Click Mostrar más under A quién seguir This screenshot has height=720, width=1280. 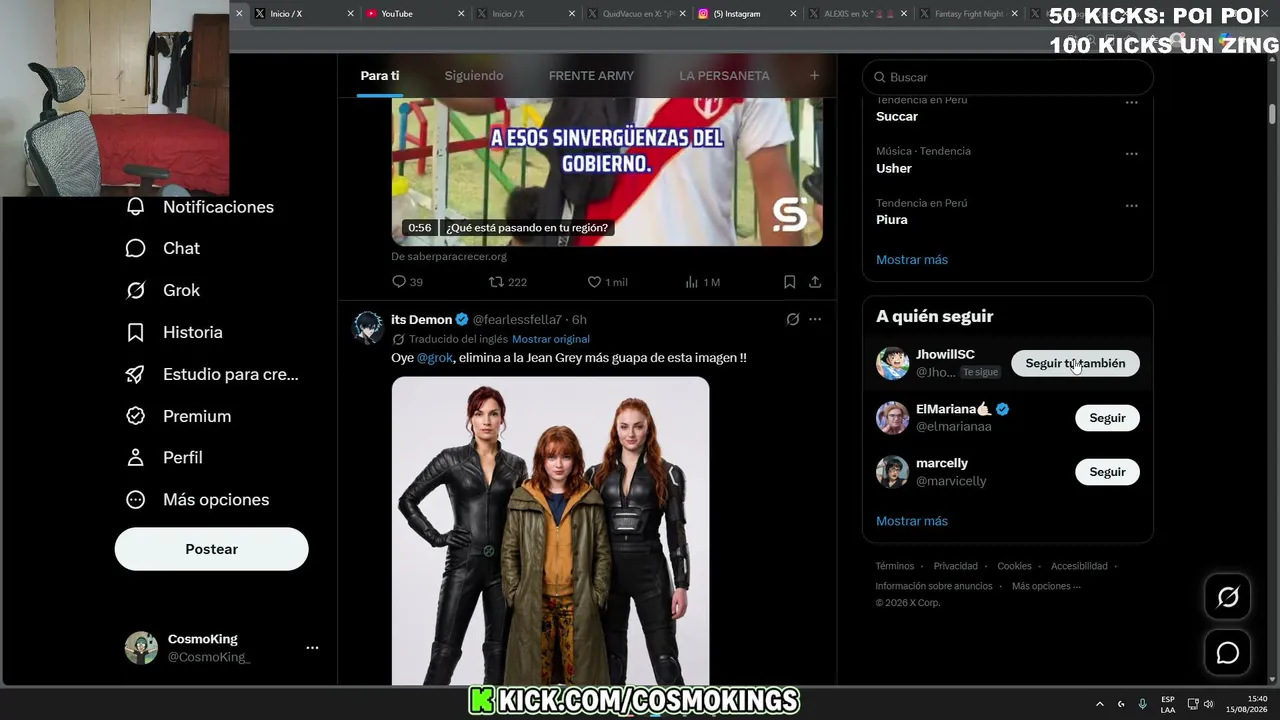912,521
